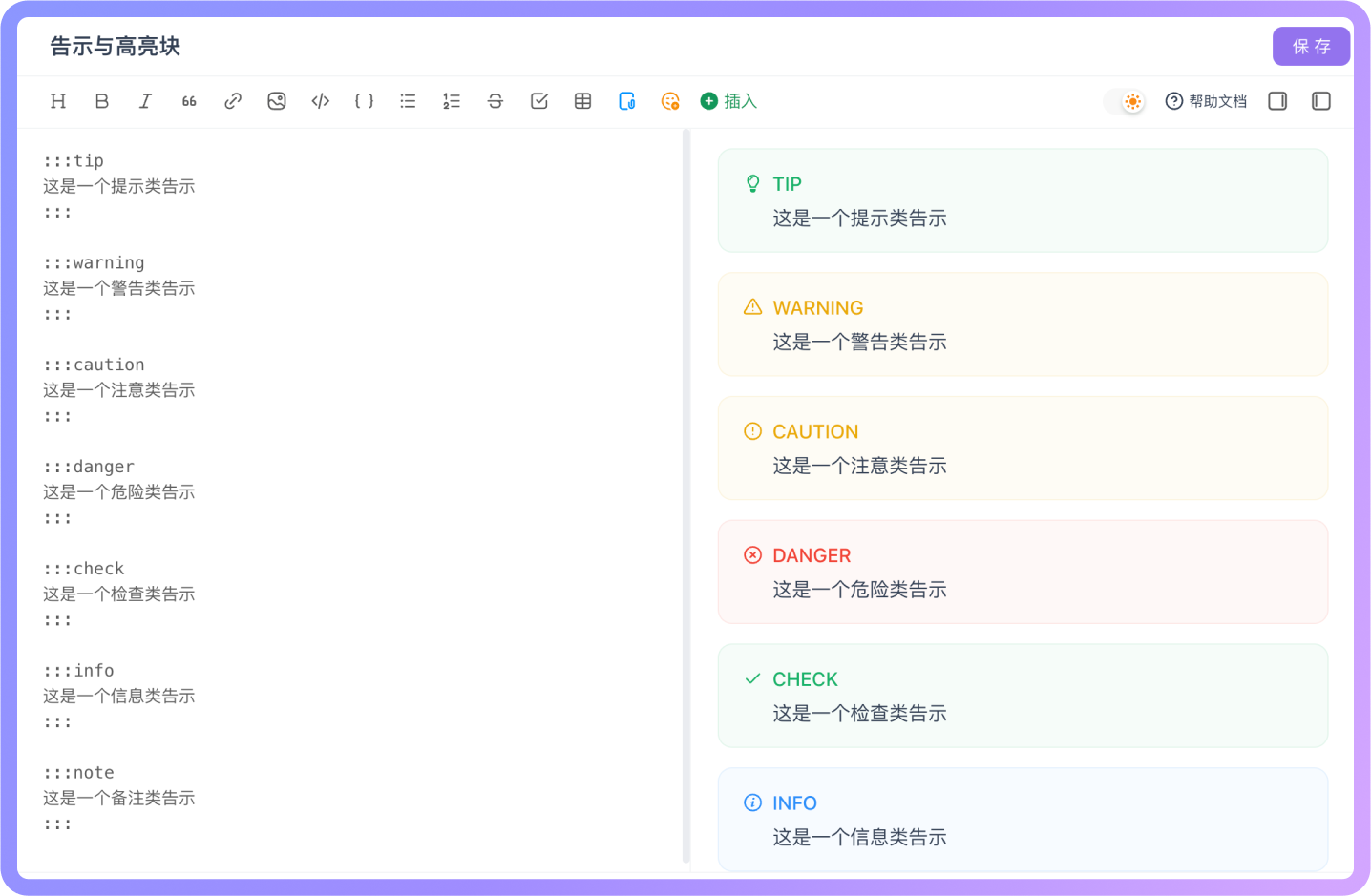1371x896 pixels.
Task: Click the ':::caution' line in editor
Action: [x=94, y=365]
